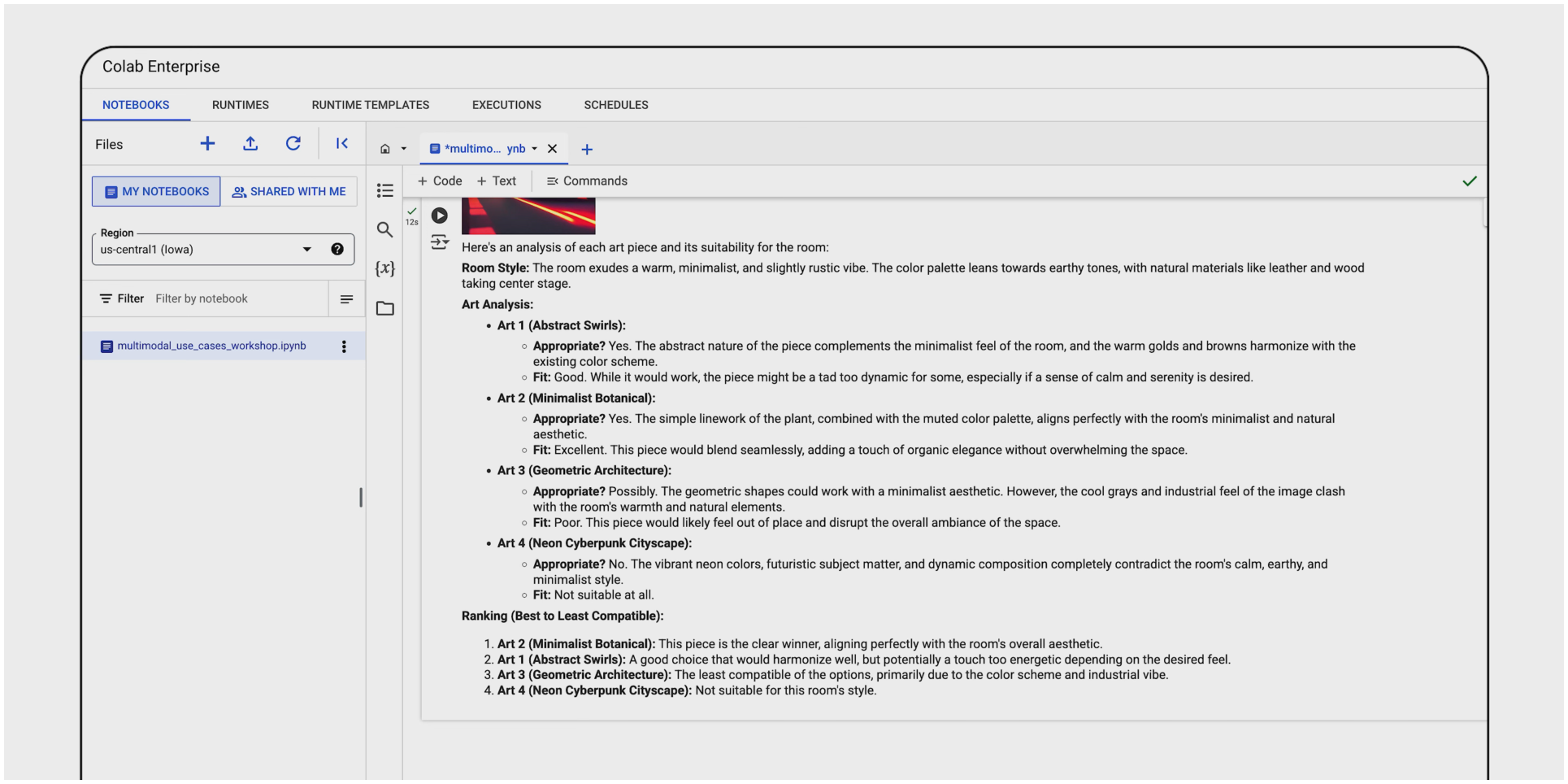Open the Commands palette
Screen dimensions: 1568x784
point(587,181)
